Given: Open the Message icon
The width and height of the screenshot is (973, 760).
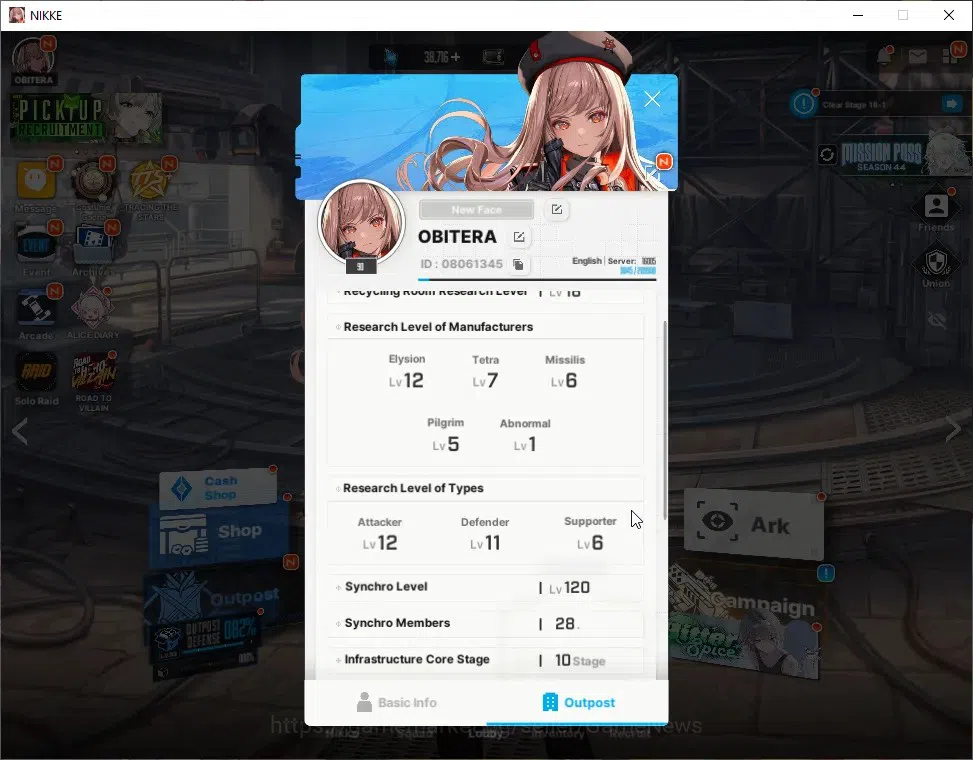Looking at the screenshot, I should 36,186.
